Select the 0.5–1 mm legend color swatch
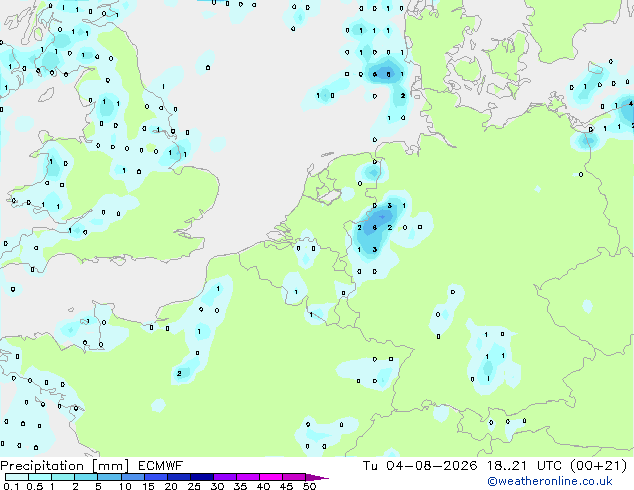 click(40, 477)
